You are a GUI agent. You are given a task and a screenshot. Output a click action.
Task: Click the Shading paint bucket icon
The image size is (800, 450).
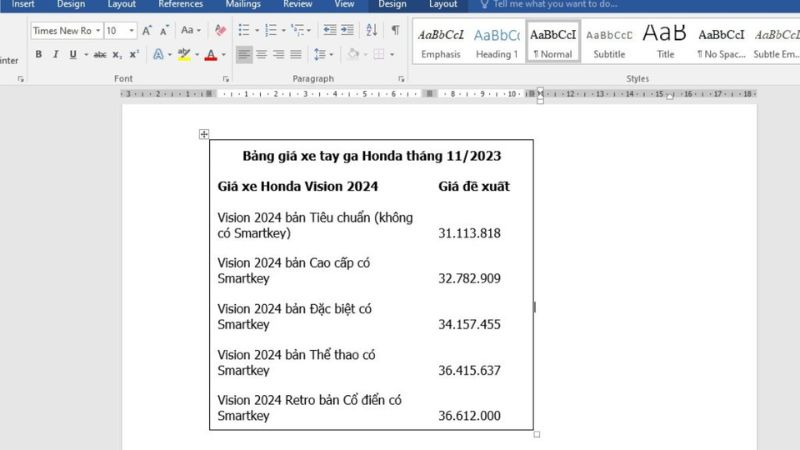pos(353,54)
